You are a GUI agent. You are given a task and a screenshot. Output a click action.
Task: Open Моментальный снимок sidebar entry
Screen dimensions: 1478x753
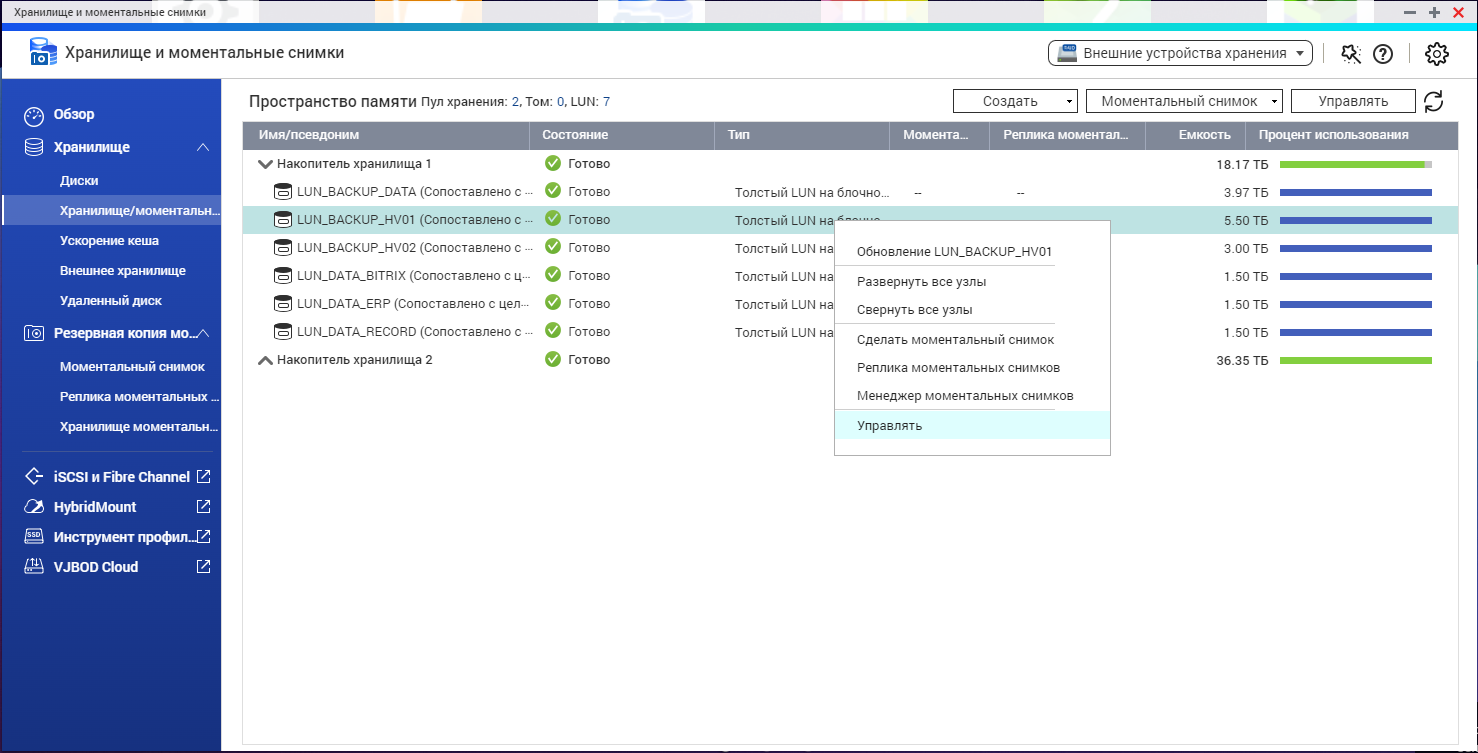(x=132, y=367)
